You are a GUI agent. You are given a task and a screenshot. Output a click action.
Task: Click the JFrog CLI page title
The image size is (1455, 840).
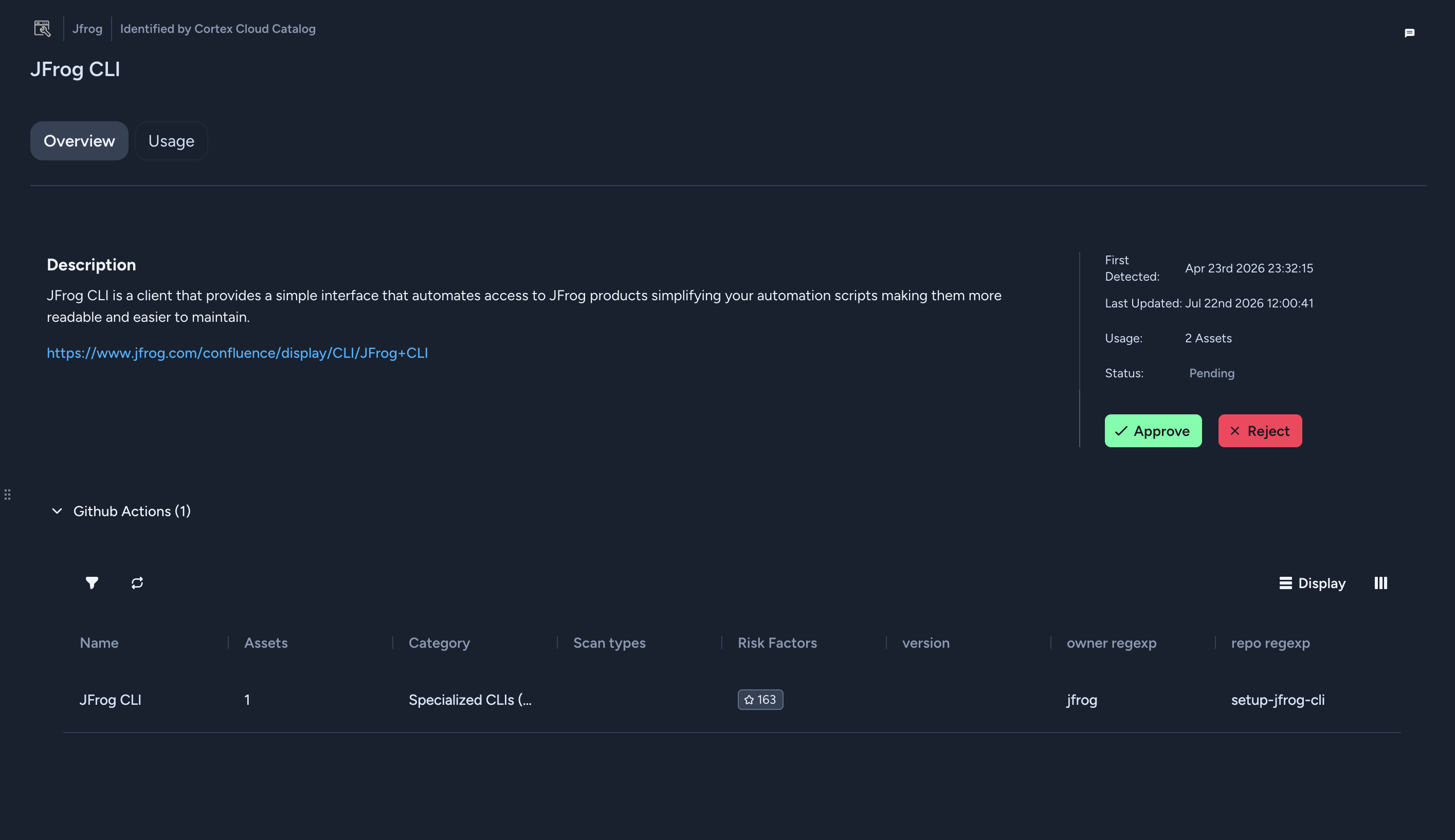75,69
